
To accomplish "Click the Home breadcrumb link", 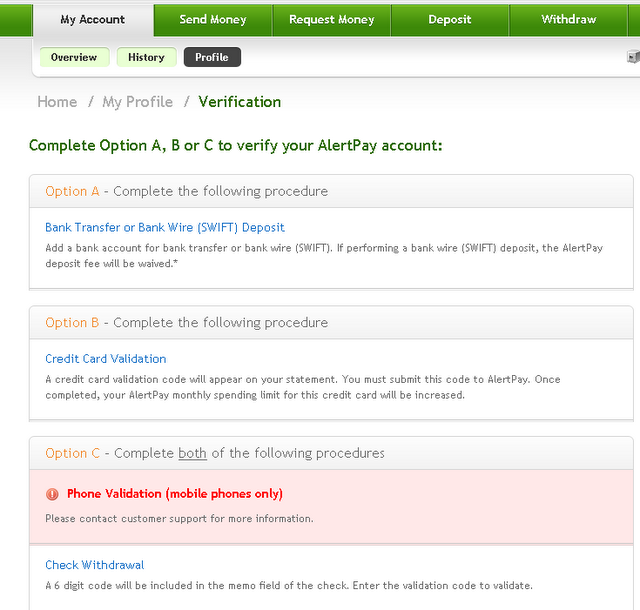I will point(57,102).
